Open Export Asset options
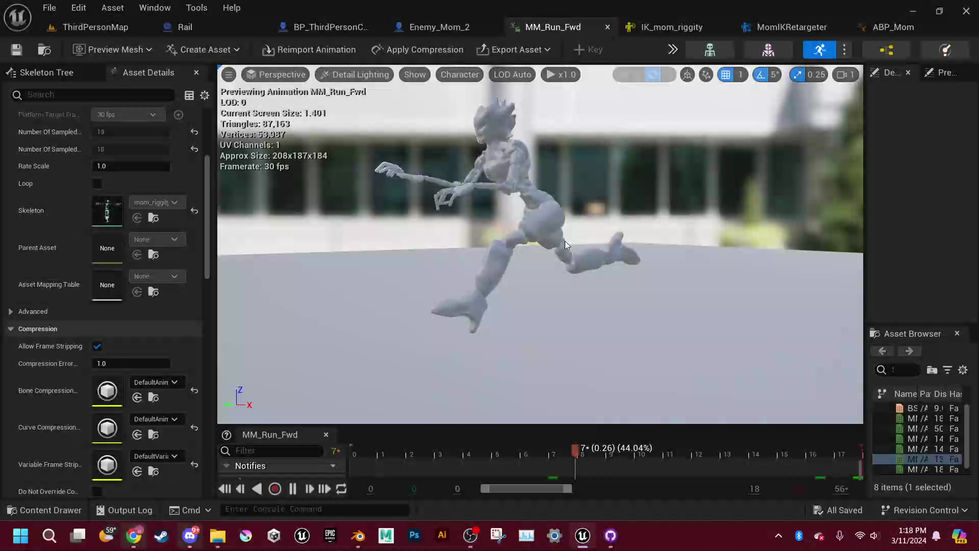Image resolution: width=979 pixels, height=551 pixels. pos(513,49)
